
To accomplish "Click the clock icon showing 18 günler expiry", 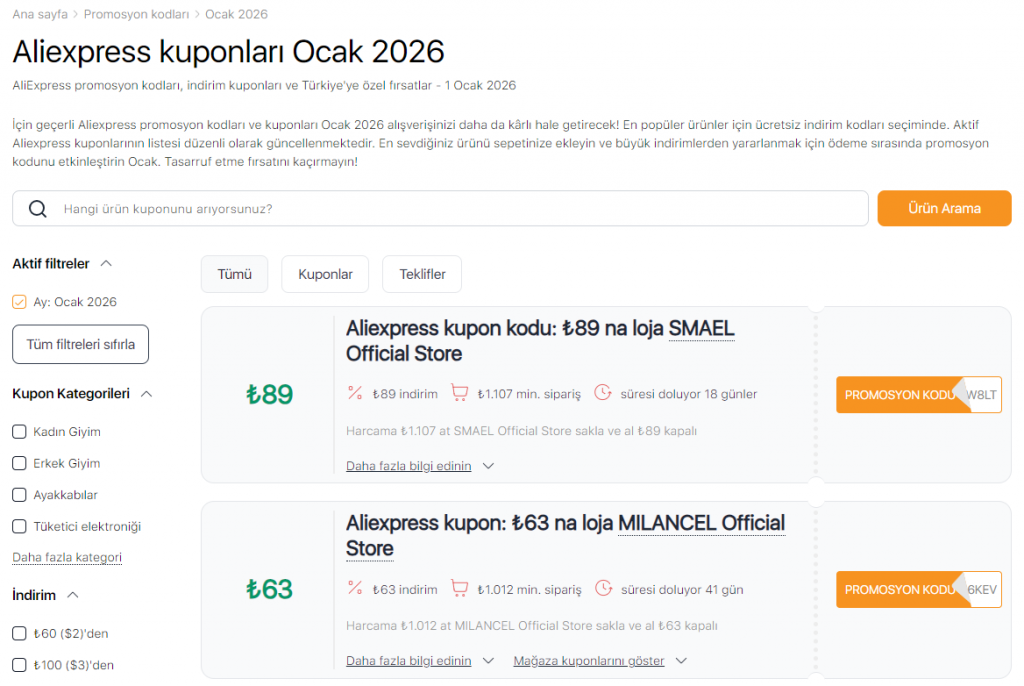I will (603, 393).
